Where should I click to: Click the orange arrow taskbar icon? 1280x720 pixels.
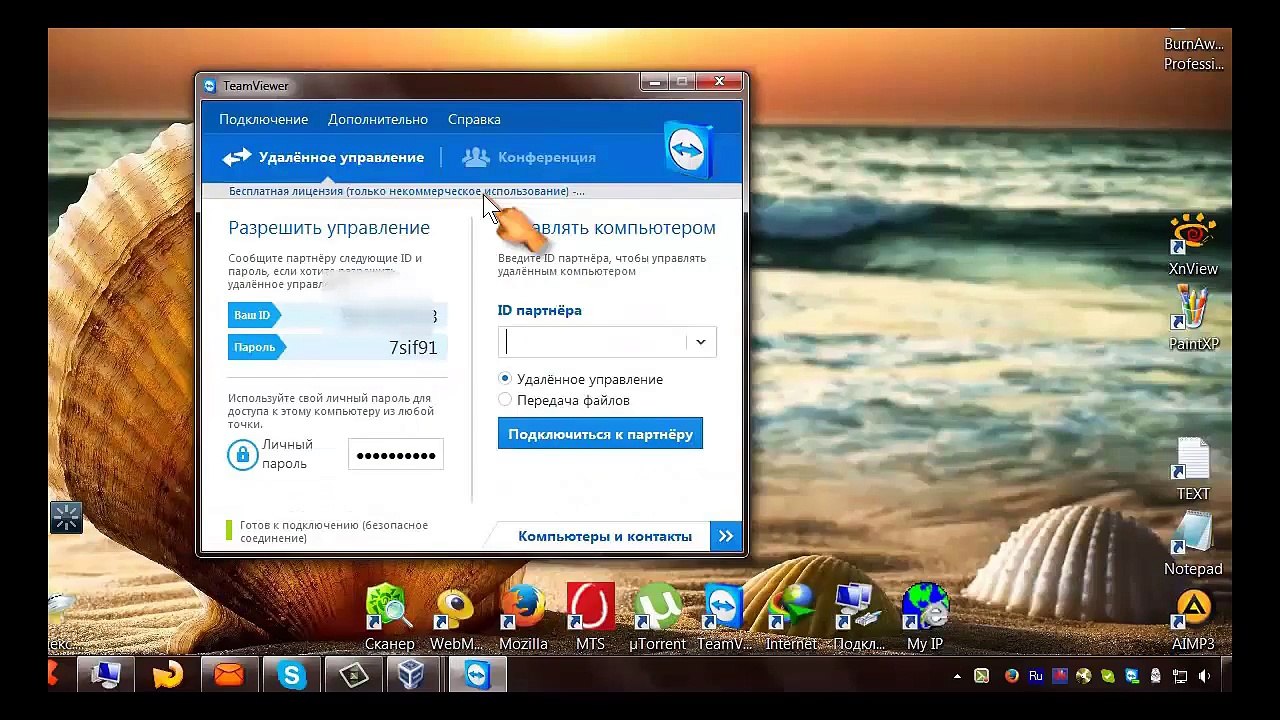(x=167, y=676)
